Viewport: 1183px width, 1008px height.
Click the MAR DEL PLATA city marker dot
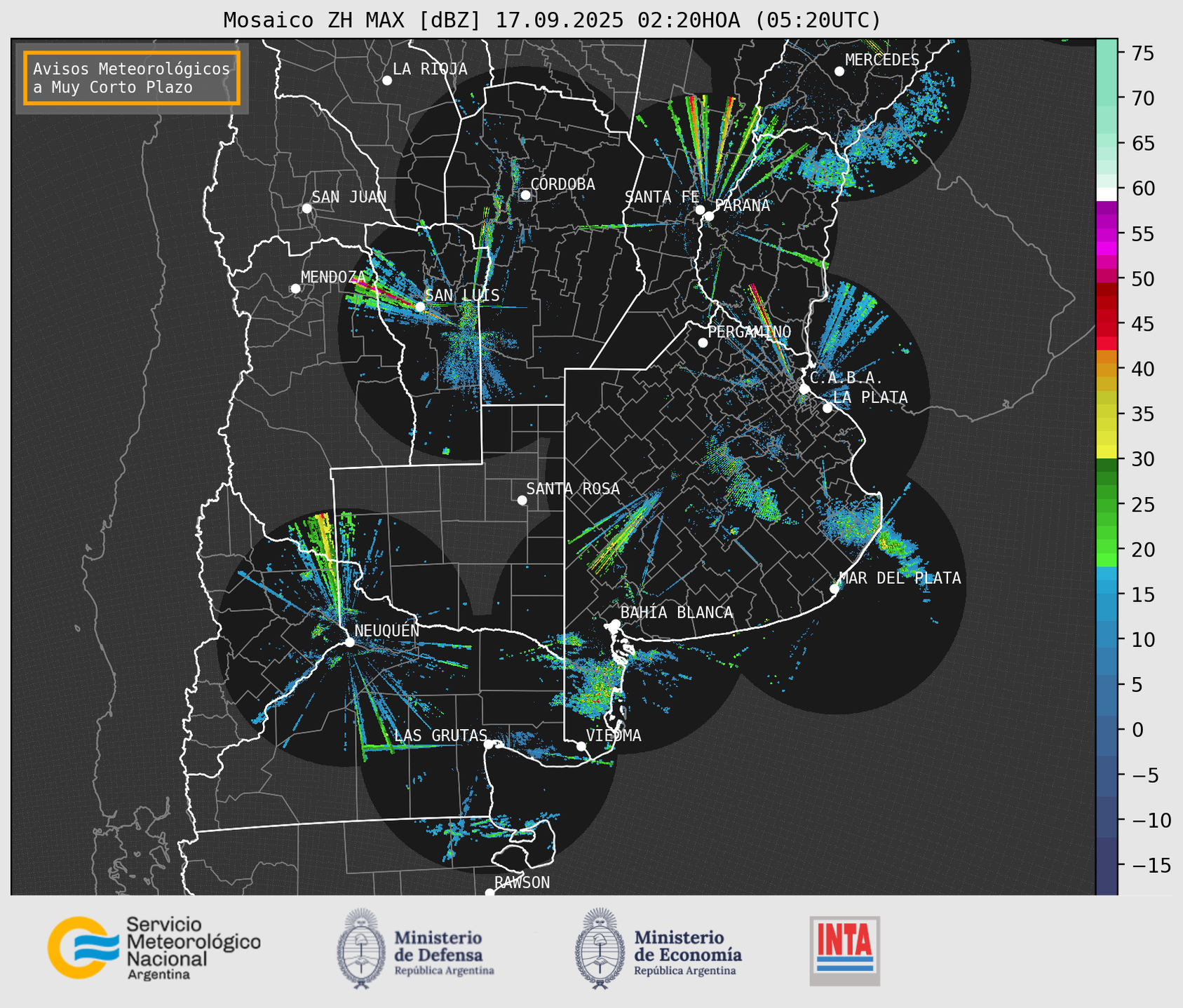[834, 589]
